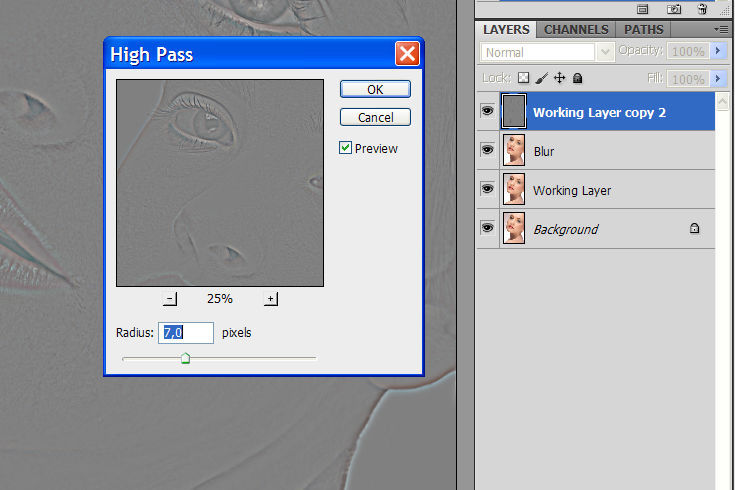
Task: Hide the Working Layer layer
Action: pyautogui.click(x=488, y=188)
